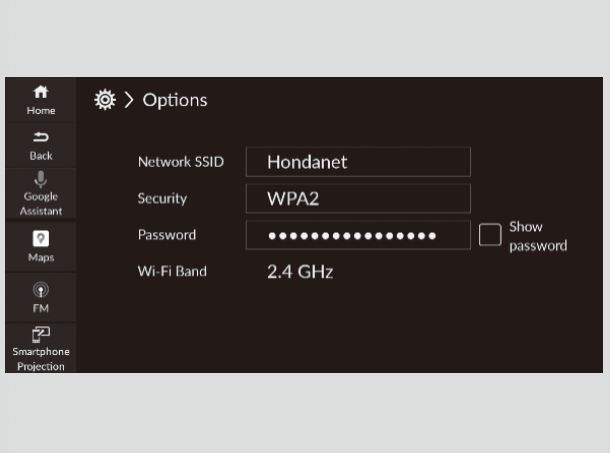Change the Wi-Fi Band 2.4 GHz value
The width and height of the screenshot is (610, 453).
point(300,271)
